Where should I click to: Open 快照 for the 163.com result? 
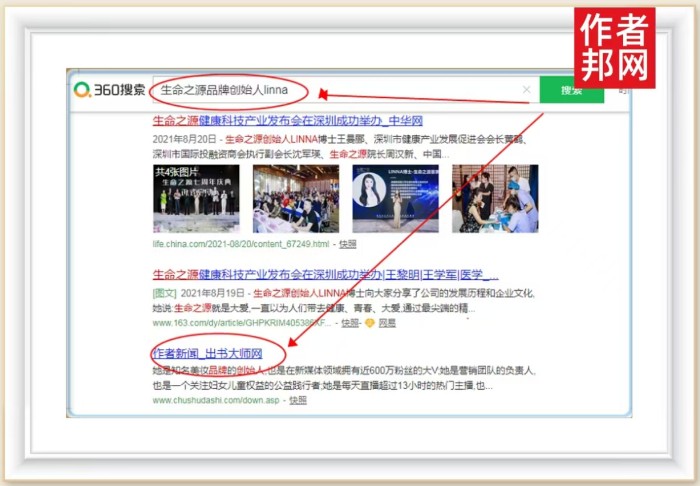pyautogui.click(x=350, y=323)
